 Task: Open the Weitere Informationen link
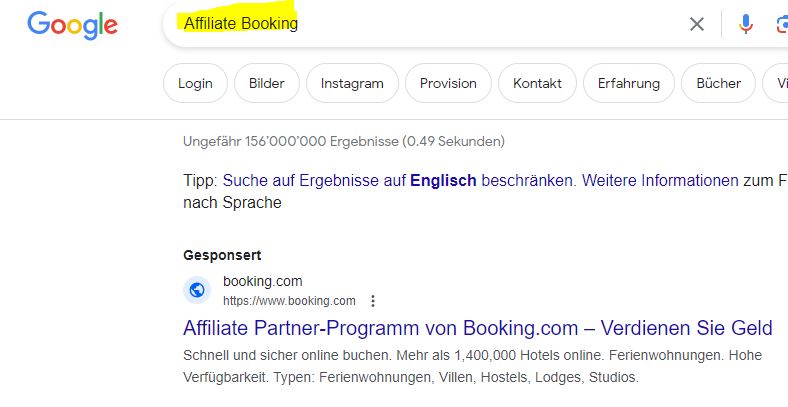660,180
